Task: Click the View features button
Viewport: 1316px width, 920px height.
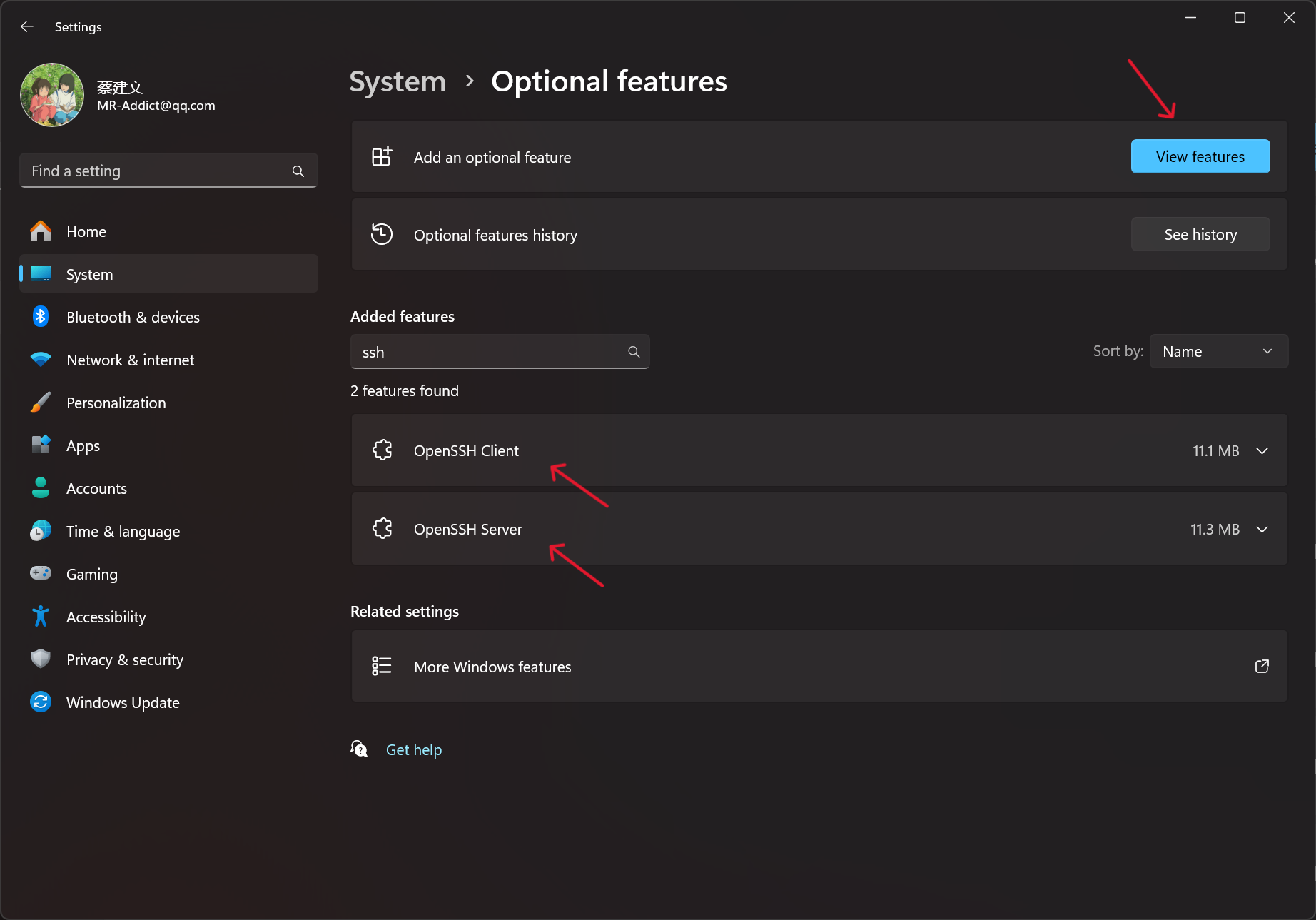Action: [x=1200, y=156]
